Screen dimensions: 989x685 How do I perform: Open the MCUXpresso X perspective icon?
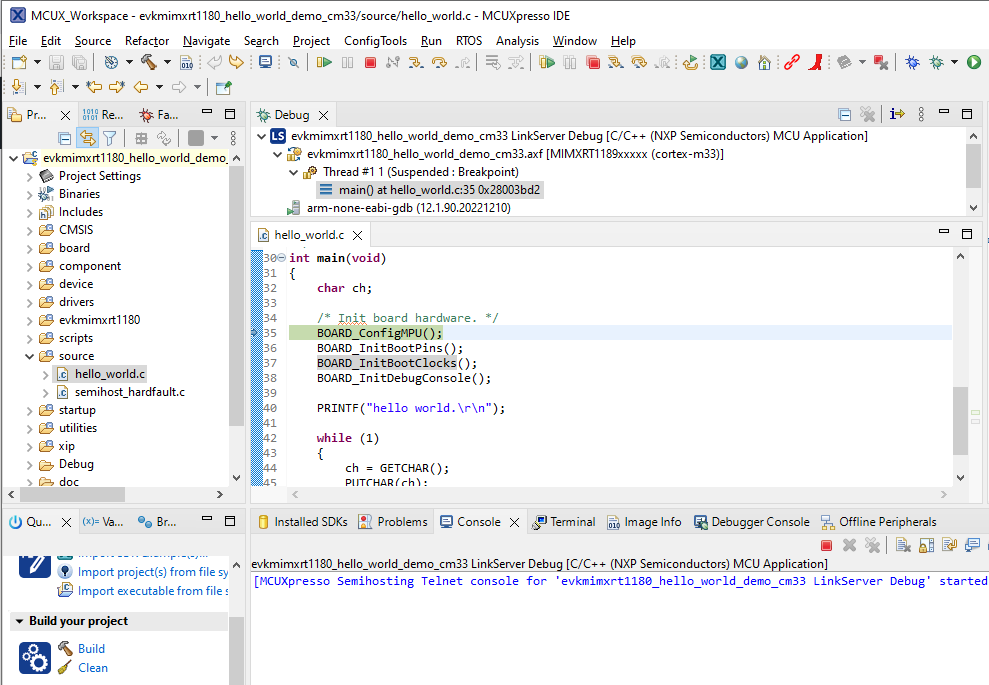718,62
